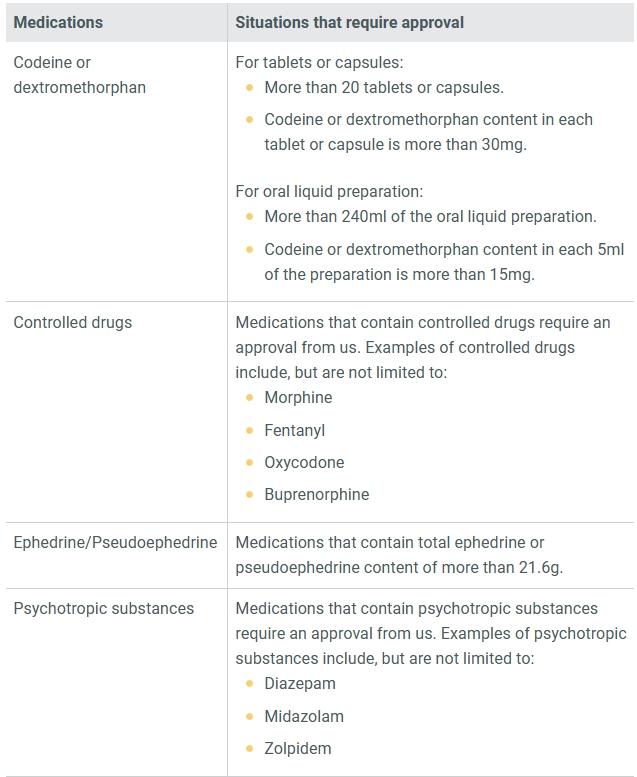The height and width of the screenshot is (777, 637).
Task: Select the Oxycodone list entry
Action: pos(304,462)
